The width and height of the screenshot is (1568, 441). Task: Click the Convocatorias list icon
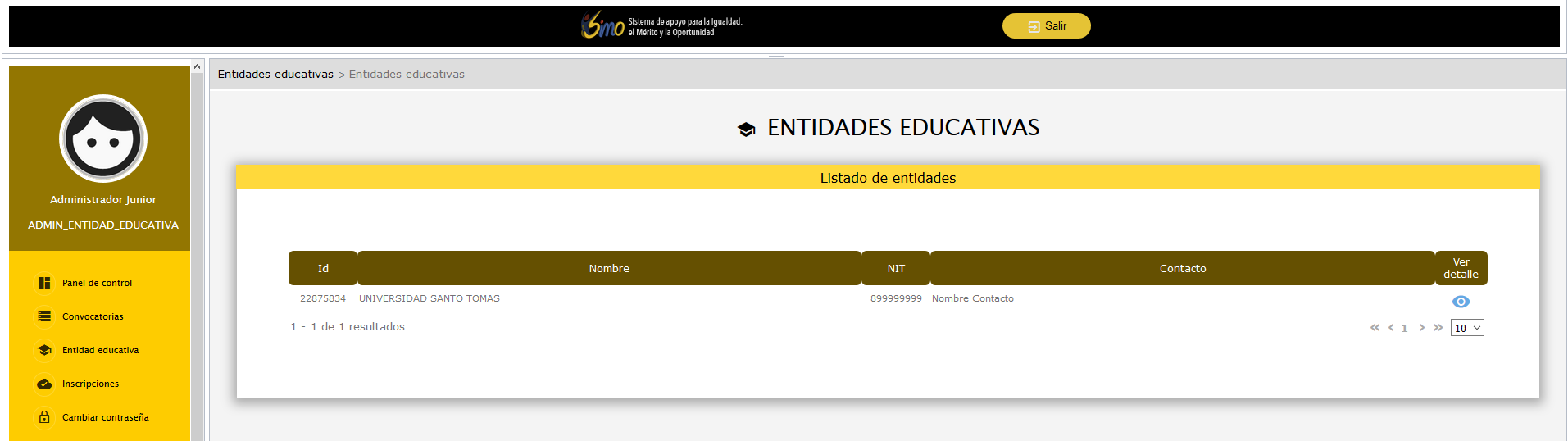44,316
